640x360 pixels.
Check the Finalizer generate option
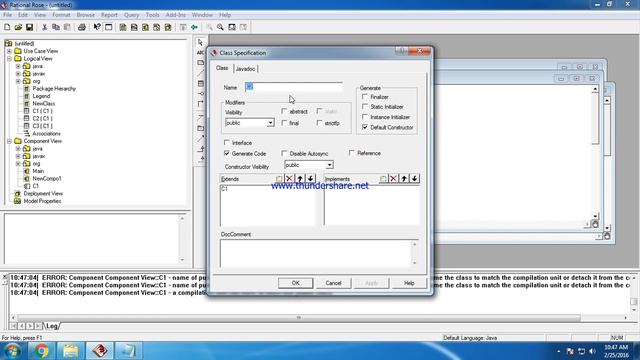(x=365, y=97)
